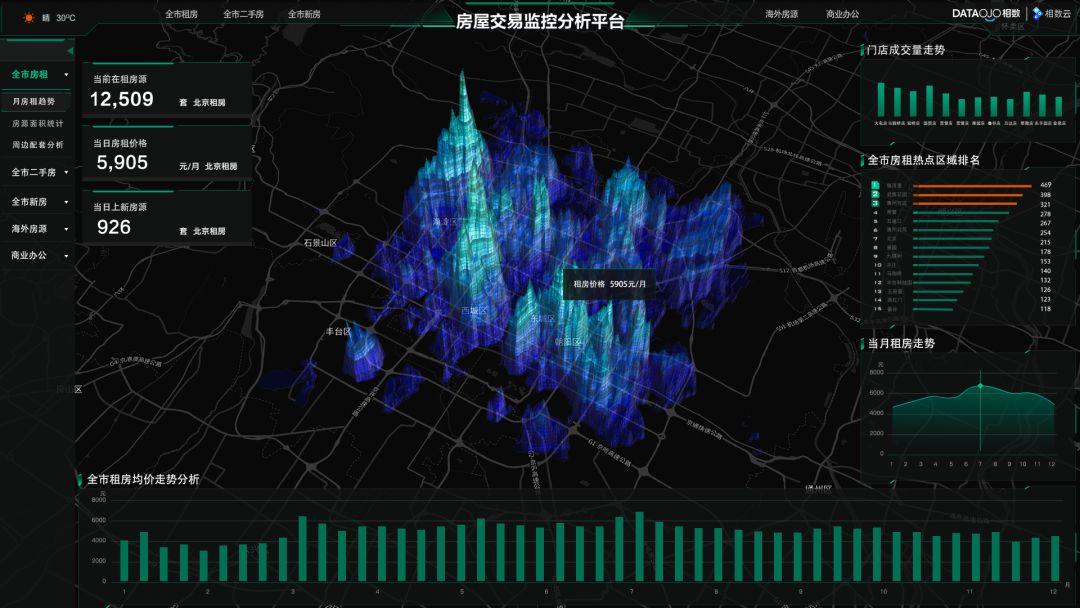Click the 当月租房走势 panel heading
1080x608 pixels.
pos(901,343)
